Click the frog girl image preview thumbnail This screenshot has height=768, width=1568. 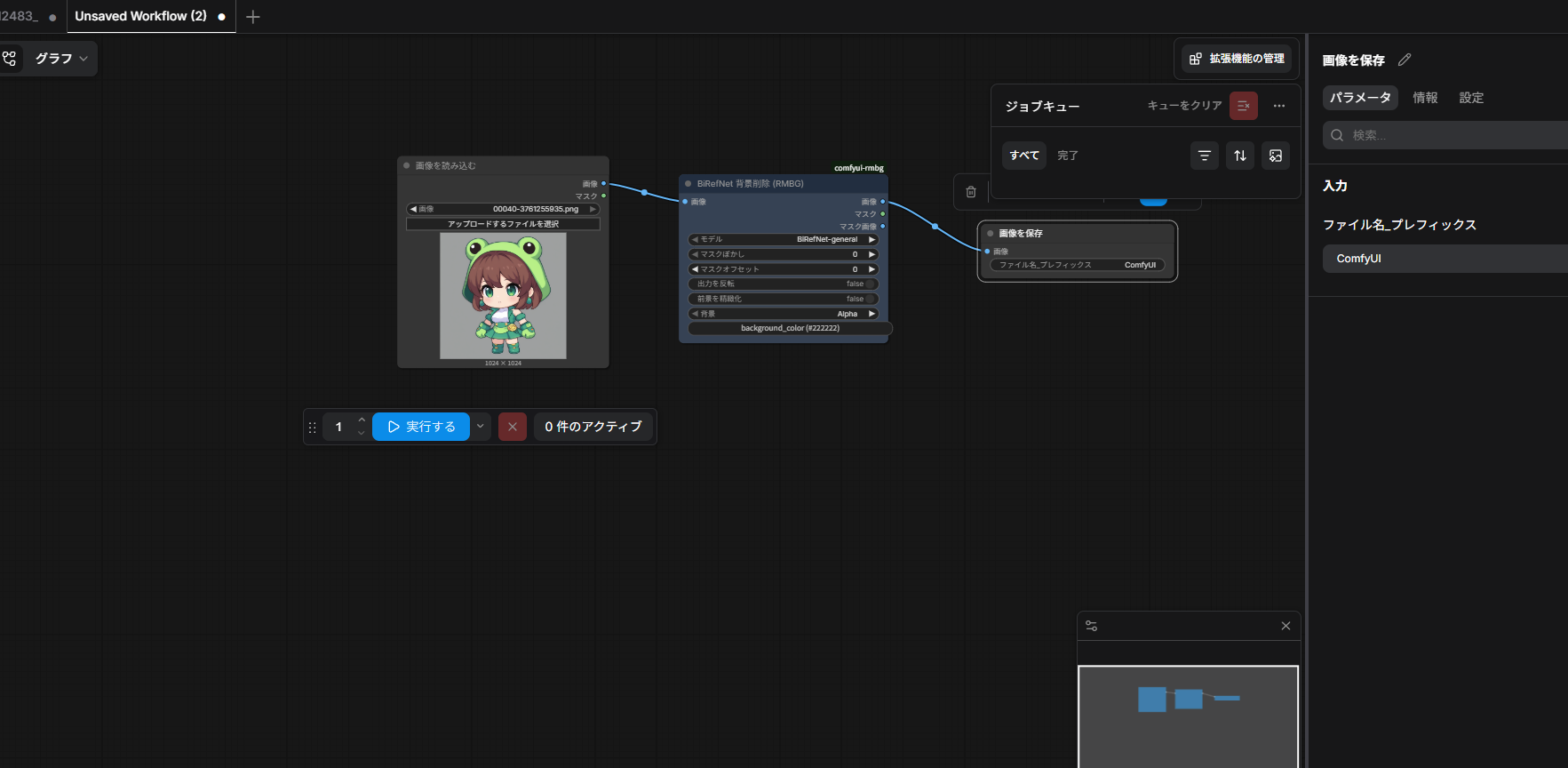tap(503, 296)
